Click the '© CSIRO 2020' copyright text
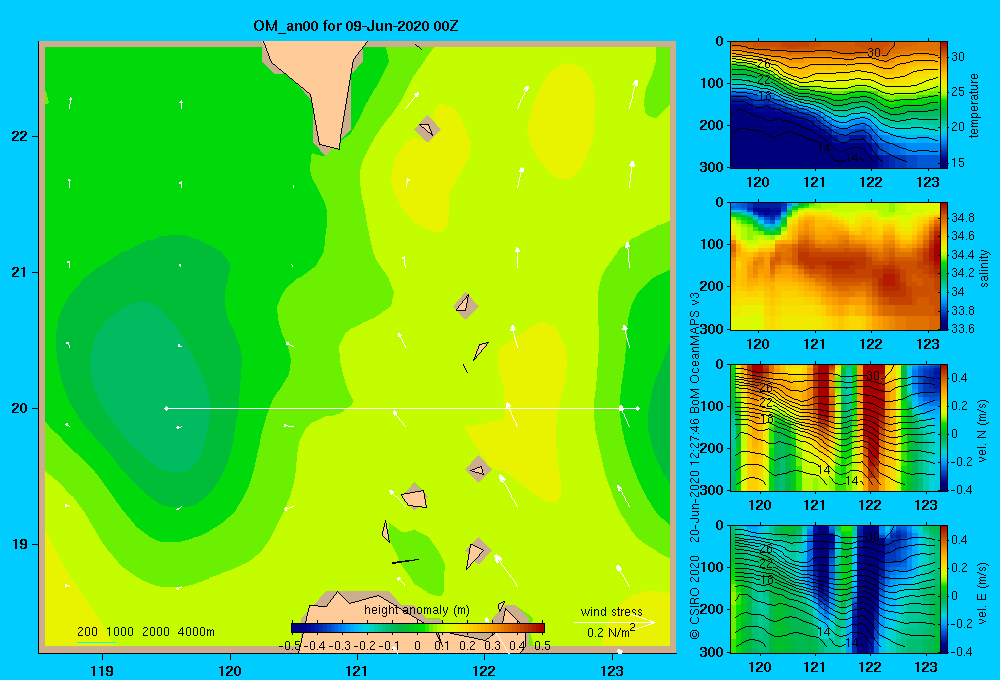This screenshot has height=680, width=1000. point(695,596)
